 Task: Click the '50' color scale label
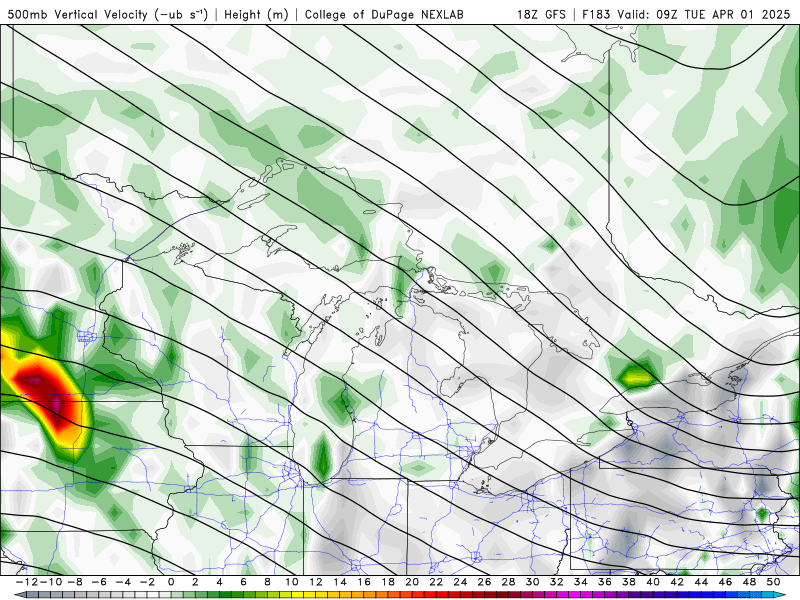point(773,582)
